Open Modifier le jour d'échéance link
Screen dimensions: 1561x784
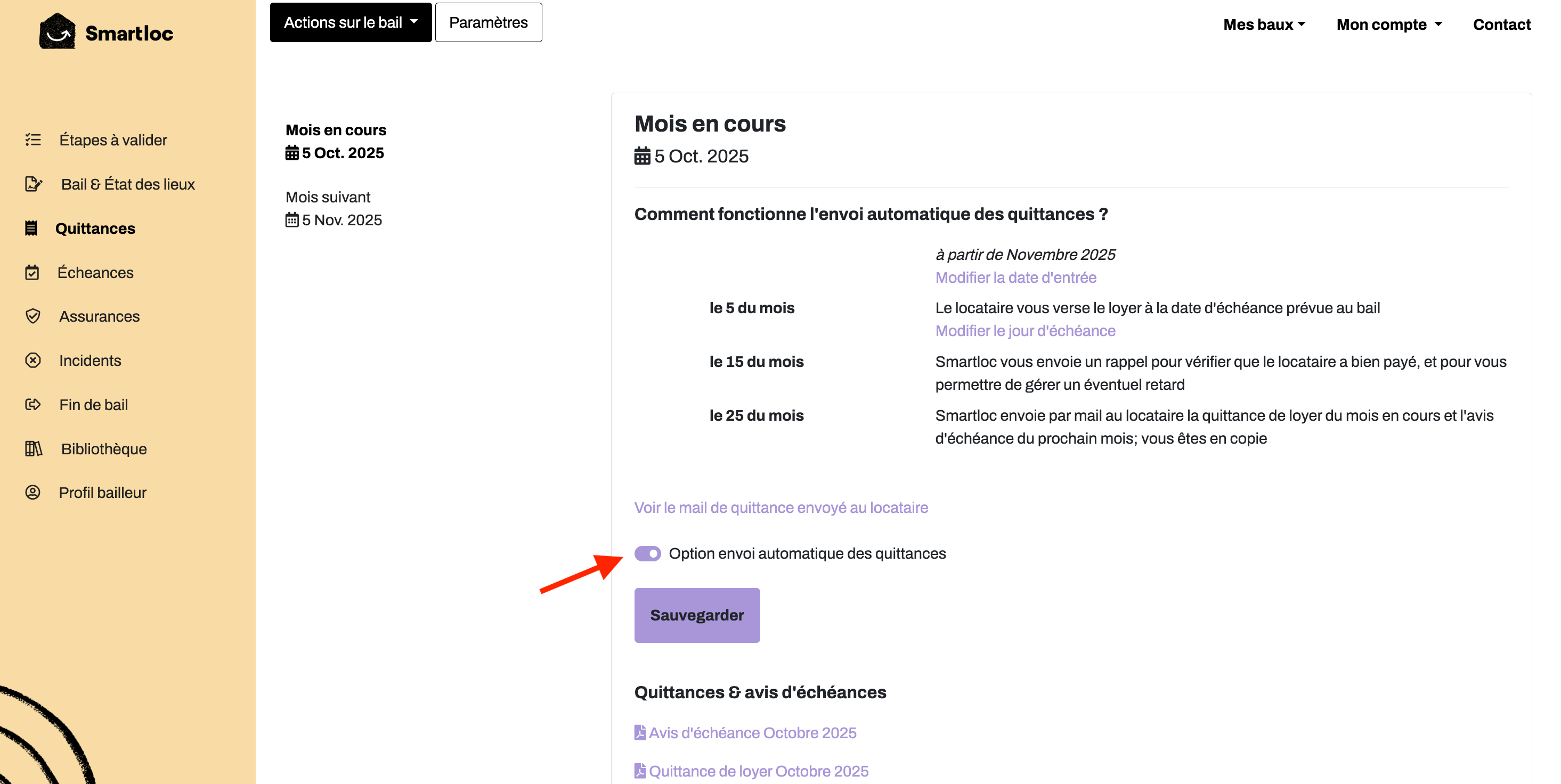point(1025,331)
